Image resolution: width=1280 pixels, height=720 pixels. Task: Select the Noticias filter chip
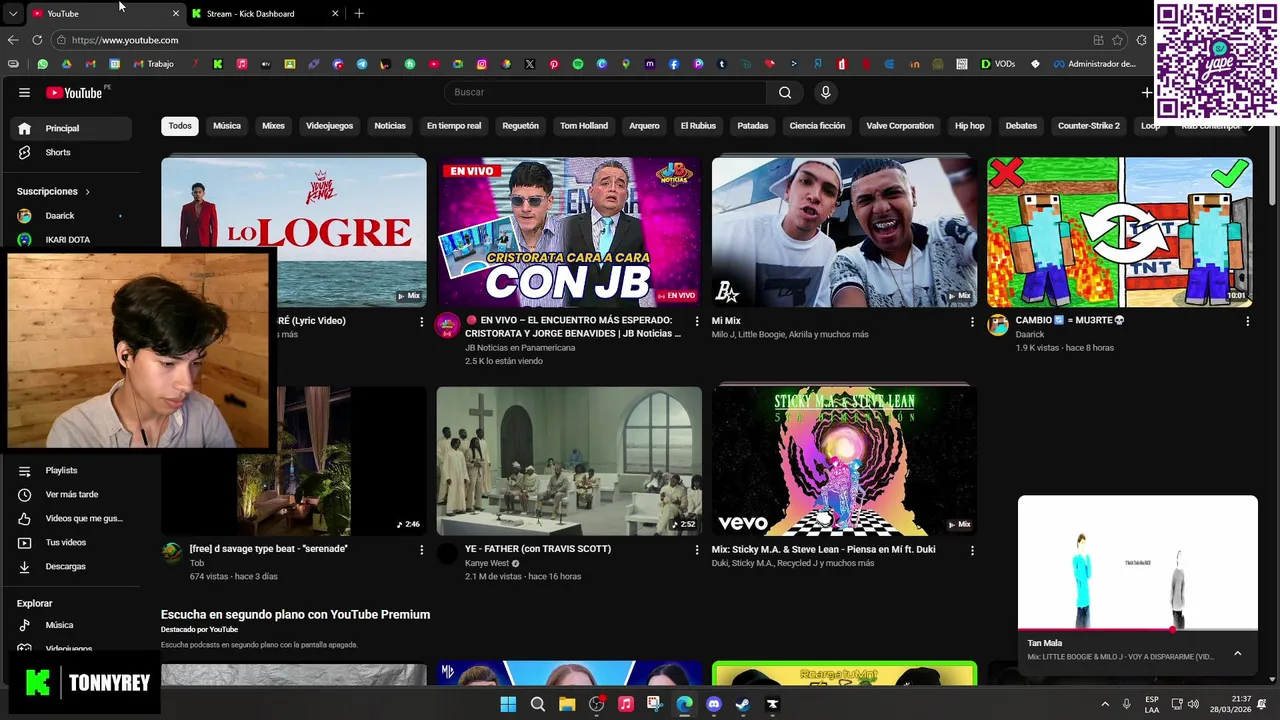[390, 126]
